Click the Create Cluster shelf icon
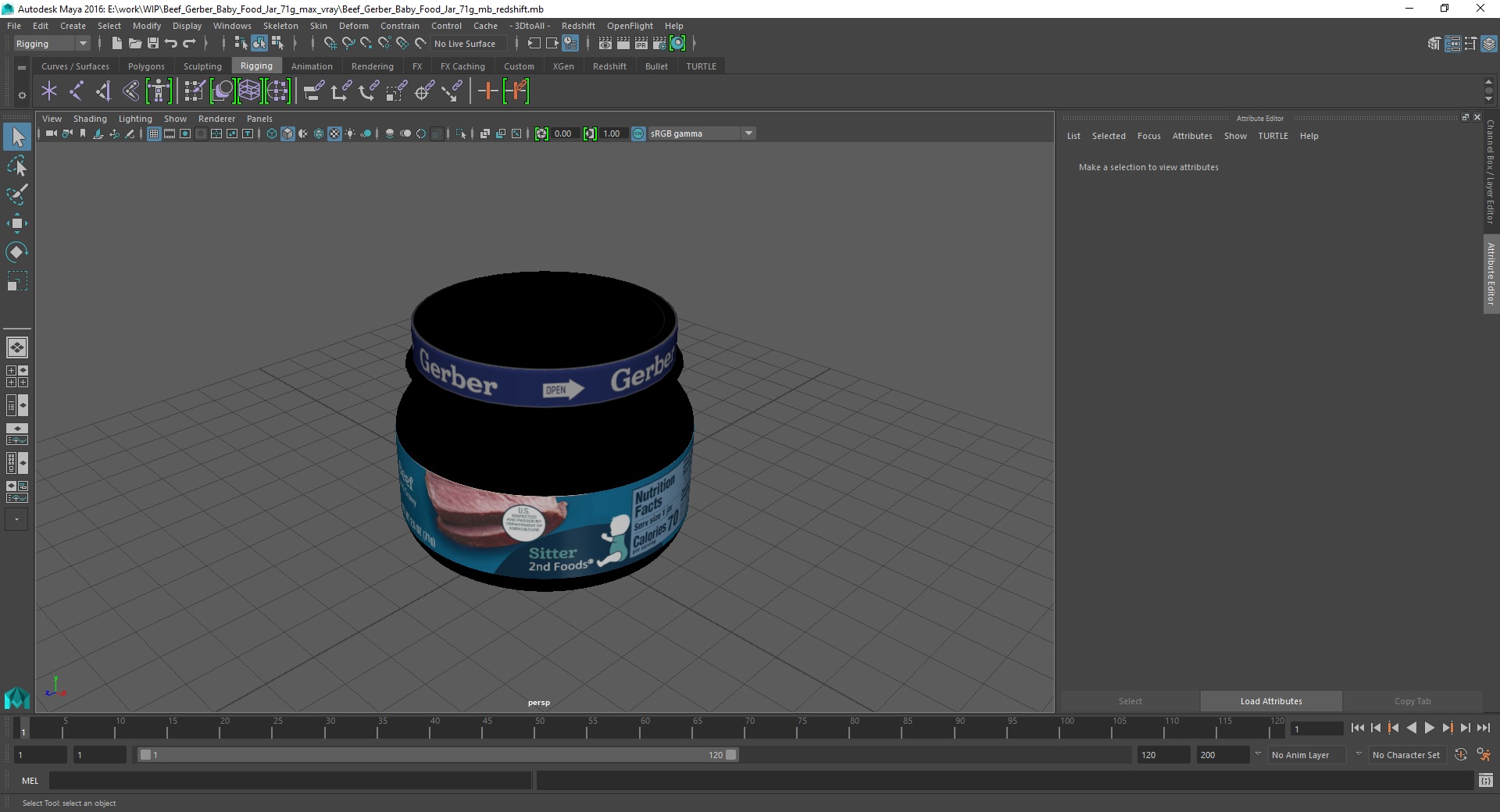This screenshot has height=812, width=1500. [x=277, y=91]
